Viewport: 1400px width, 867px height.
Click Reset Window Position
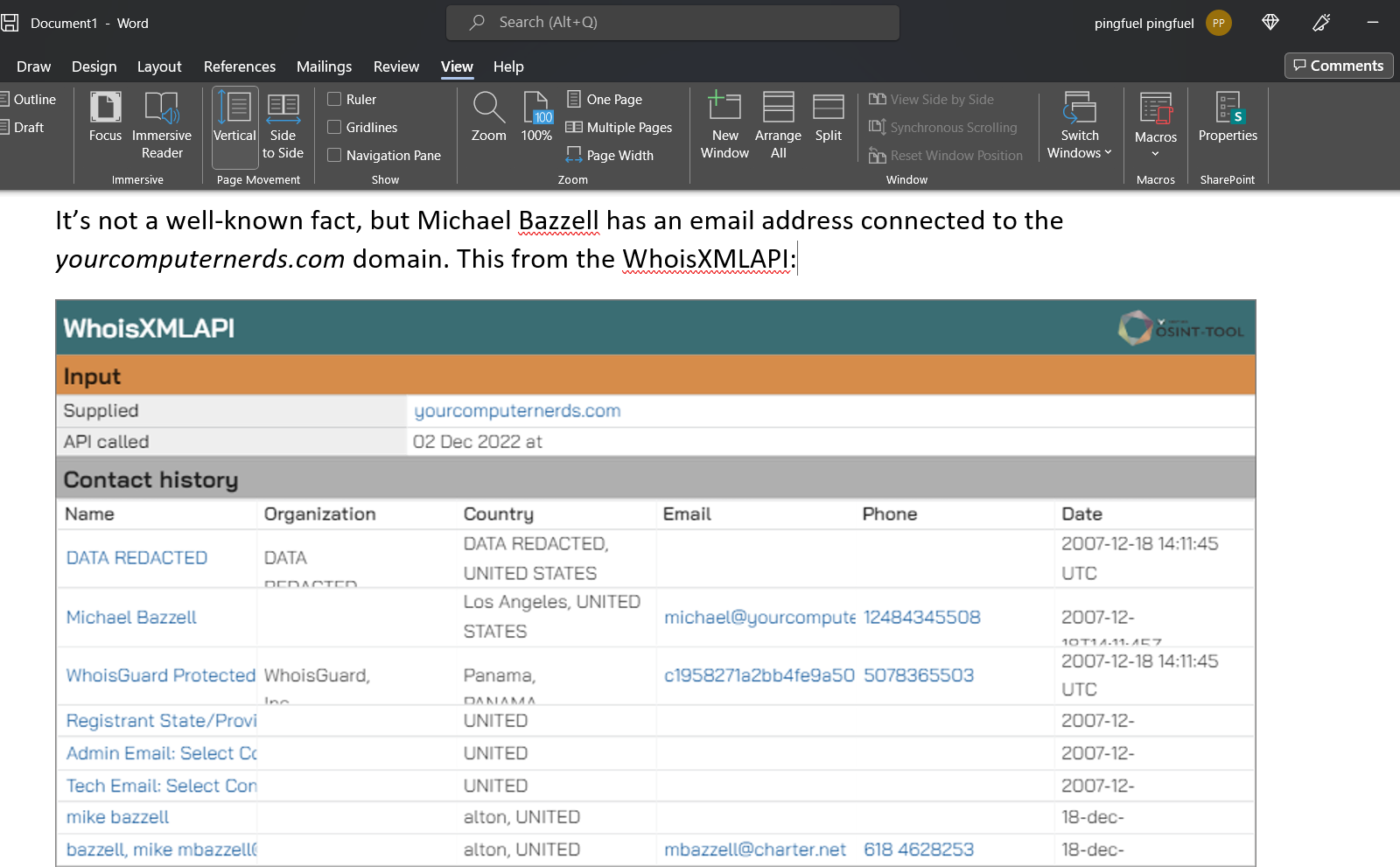tap(945, 156)
